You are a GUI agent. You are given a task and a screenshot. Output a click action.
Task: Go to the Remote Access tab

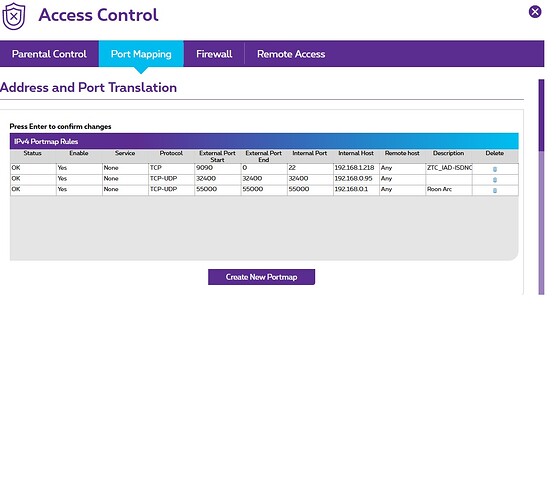pyautogui.click(x=291, y=54)
